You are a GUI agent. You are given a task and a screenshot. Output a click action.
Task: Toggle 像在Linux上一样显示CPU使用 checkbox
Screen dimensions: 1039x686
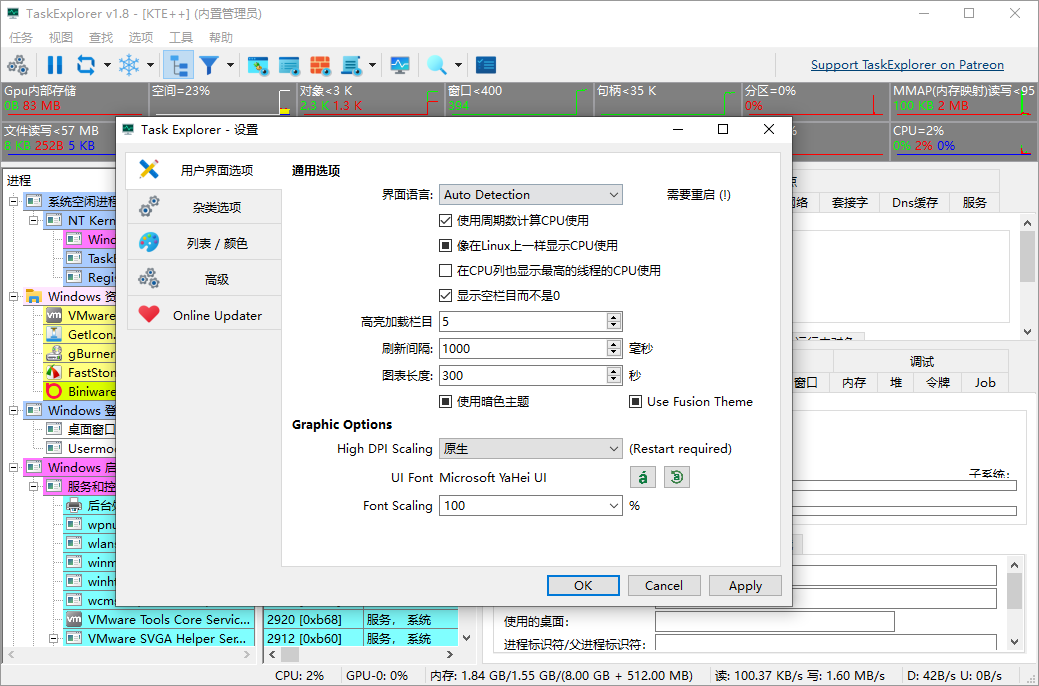445,246
